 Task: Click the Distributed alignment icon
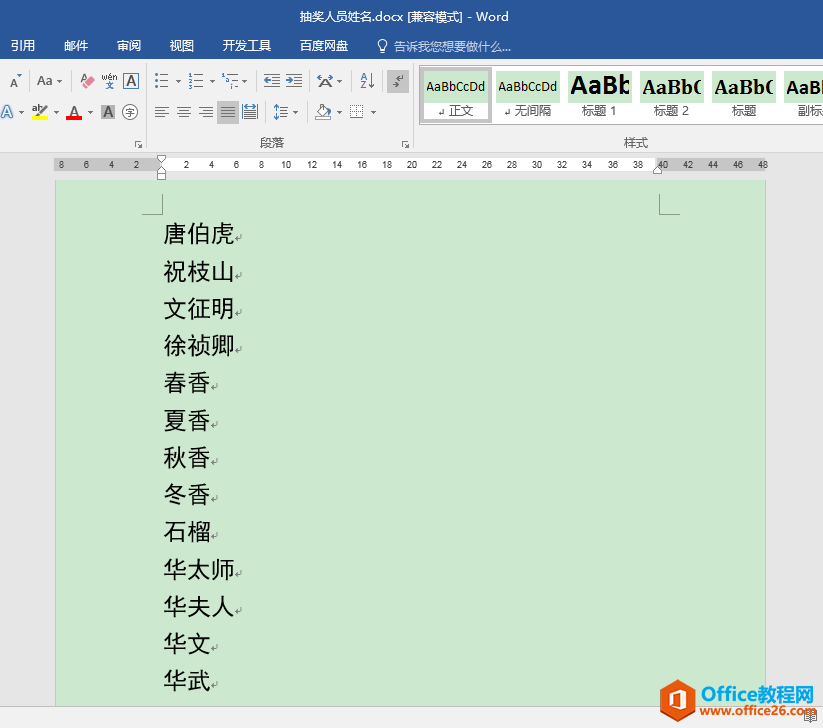250,112
